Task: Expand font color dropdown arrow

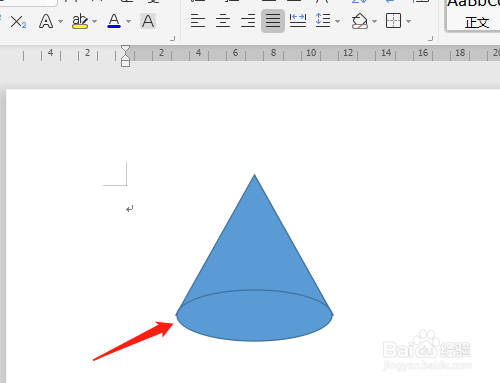Action: pos(129,22)
